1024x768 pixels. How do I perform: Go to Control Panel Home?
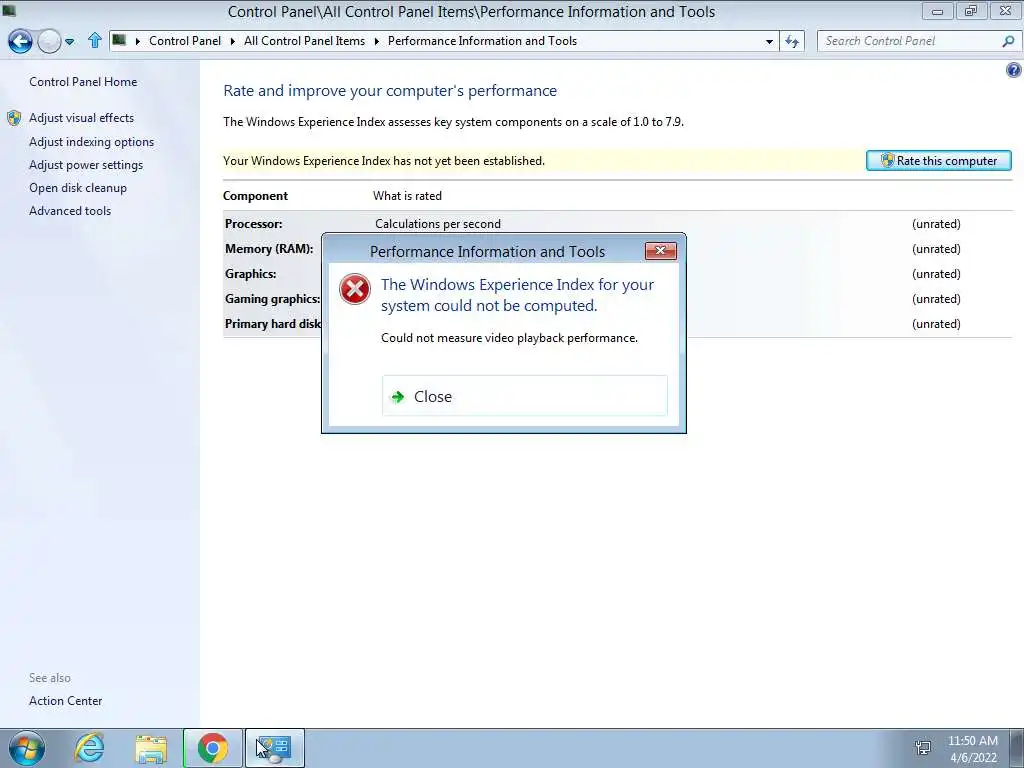point(83,82)
